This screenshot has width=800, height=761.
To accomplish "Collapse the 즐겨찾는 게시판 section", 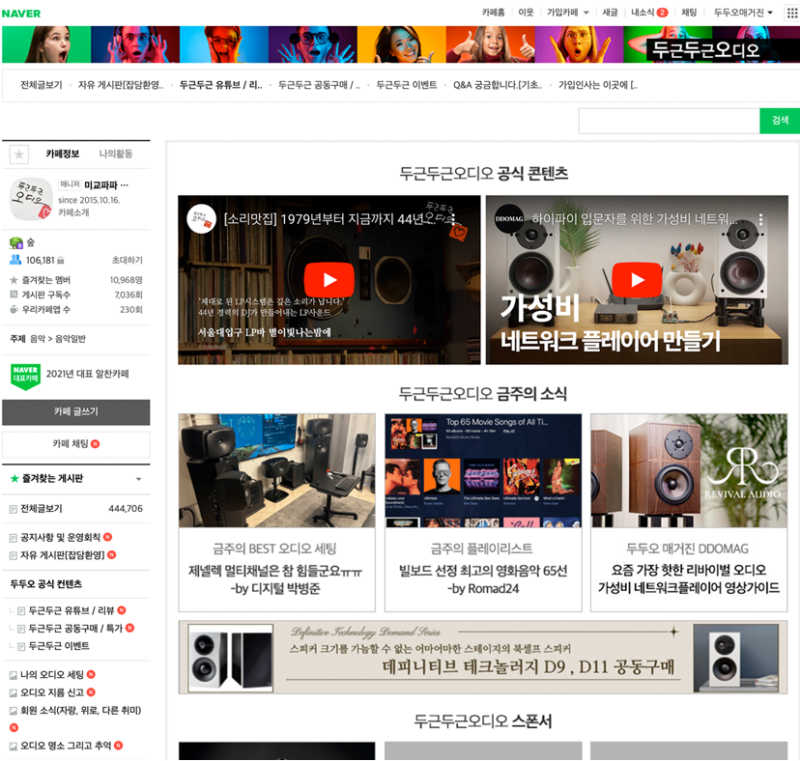I will (x=138, y=479).
